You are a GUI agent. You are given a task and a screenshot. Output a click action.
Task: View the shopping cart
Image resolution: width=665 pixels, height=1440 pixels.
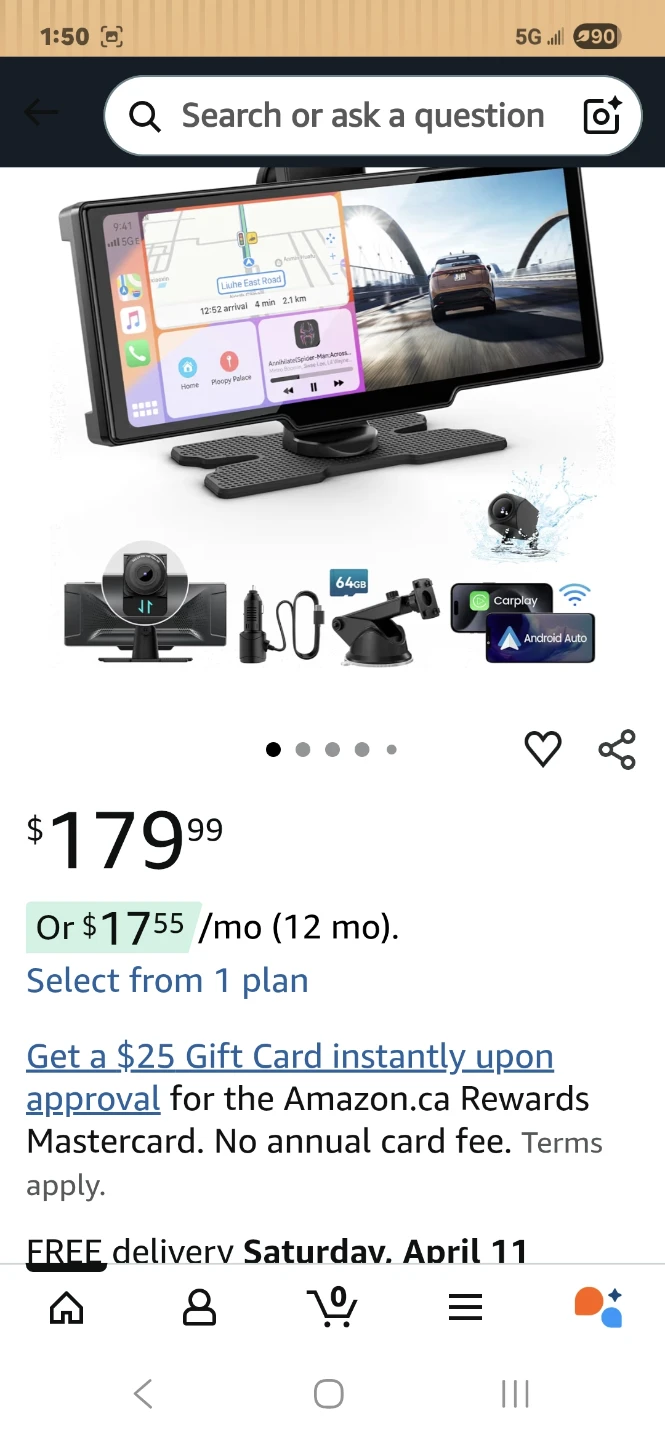(x=332, y=1306)
